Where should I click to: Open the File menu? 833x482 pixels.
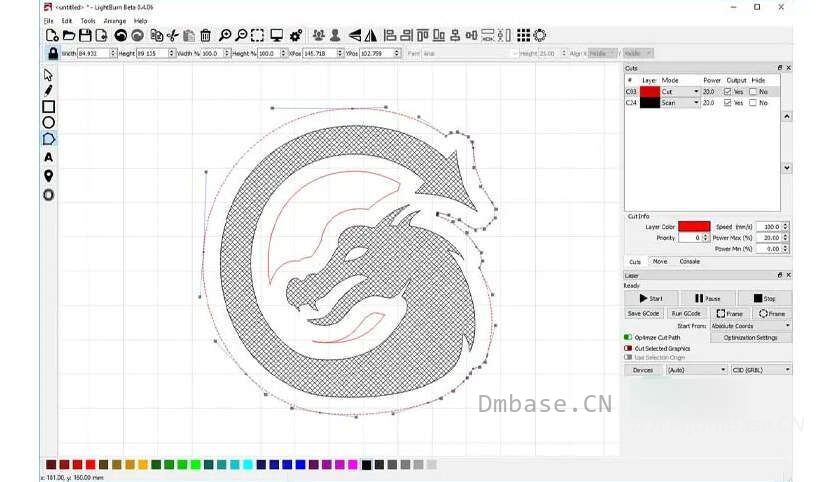[48, 21]
